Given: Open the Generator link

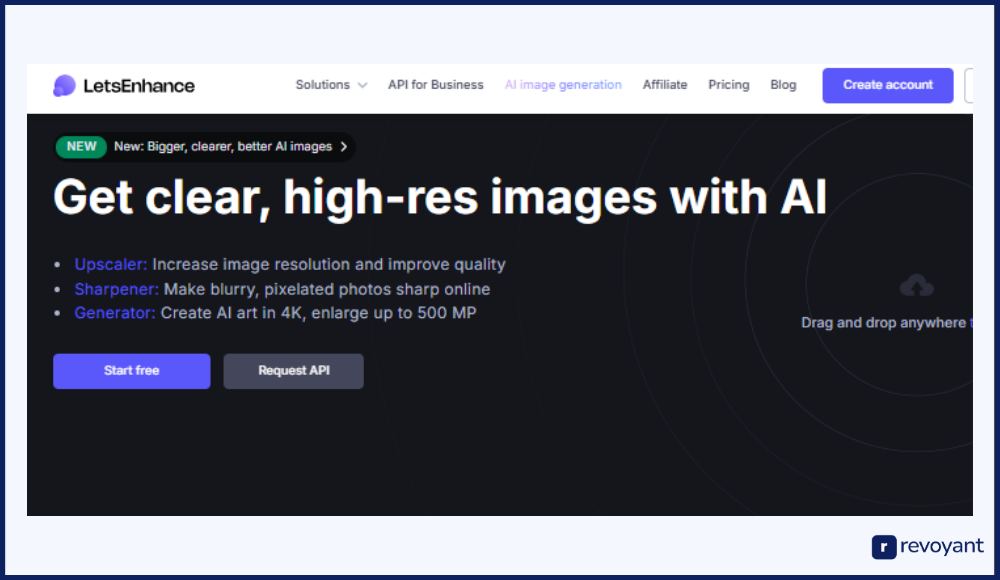Looking at the screenshot, I should click(115, 313).
